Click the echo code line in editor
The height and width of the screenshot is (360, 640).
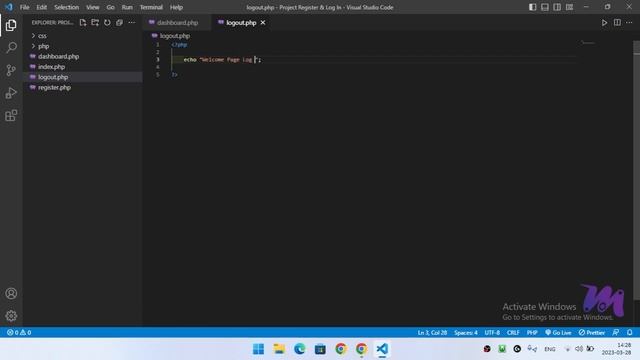(222, 60)
